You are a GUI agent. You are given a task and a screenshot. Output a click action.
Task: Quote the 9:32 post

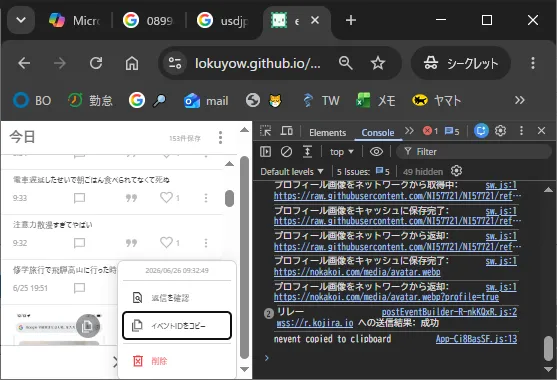coord(131,243)
